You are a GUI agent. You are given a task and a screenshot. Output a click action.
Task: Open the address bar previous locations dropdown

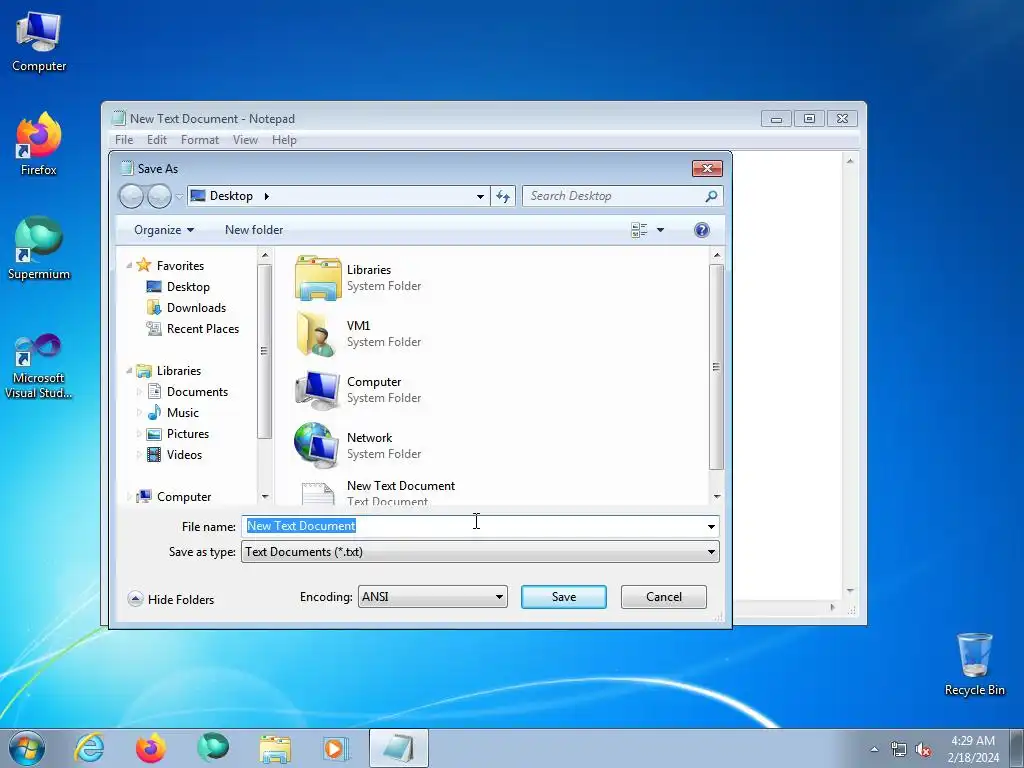point(480,196)
